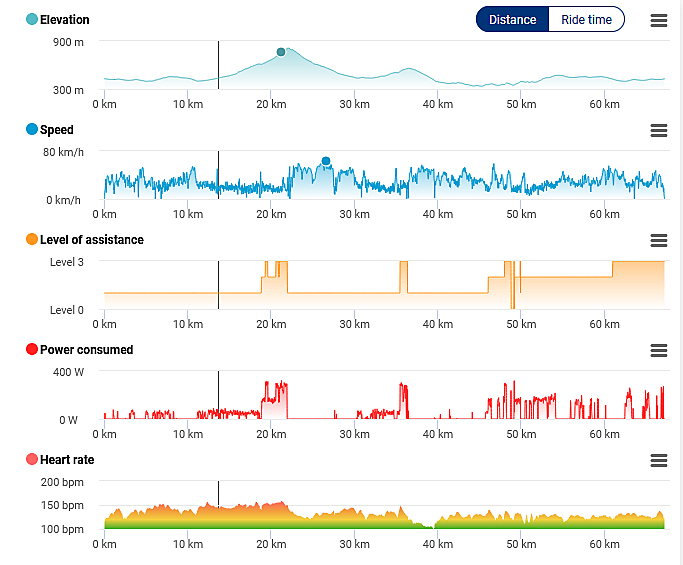Open the Level of assistance chart menu
The width and height of the screenshot is (683, 565).
coord(658,241)
